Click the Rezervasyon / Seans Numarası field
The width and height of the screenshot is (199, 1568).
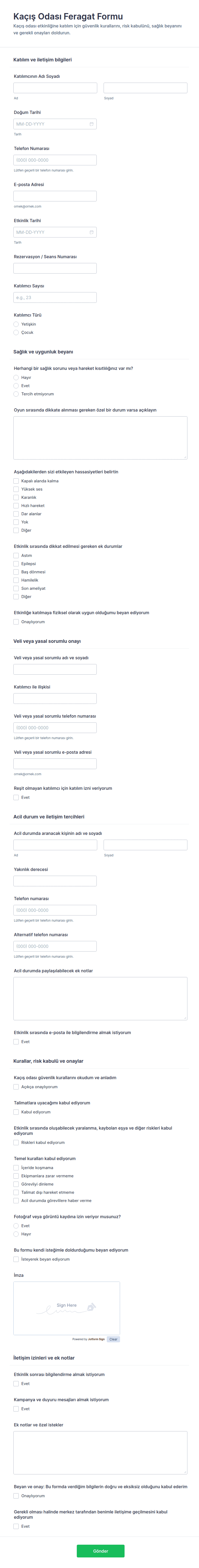(x=55, y=268)
